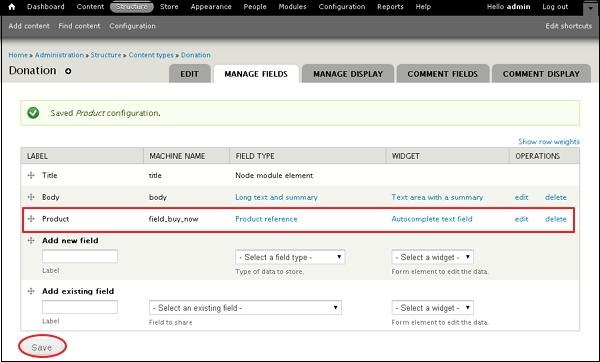Click Autocomplete text field widget link
The width and height of the screenshot is (600, 362).
[432, 219]
